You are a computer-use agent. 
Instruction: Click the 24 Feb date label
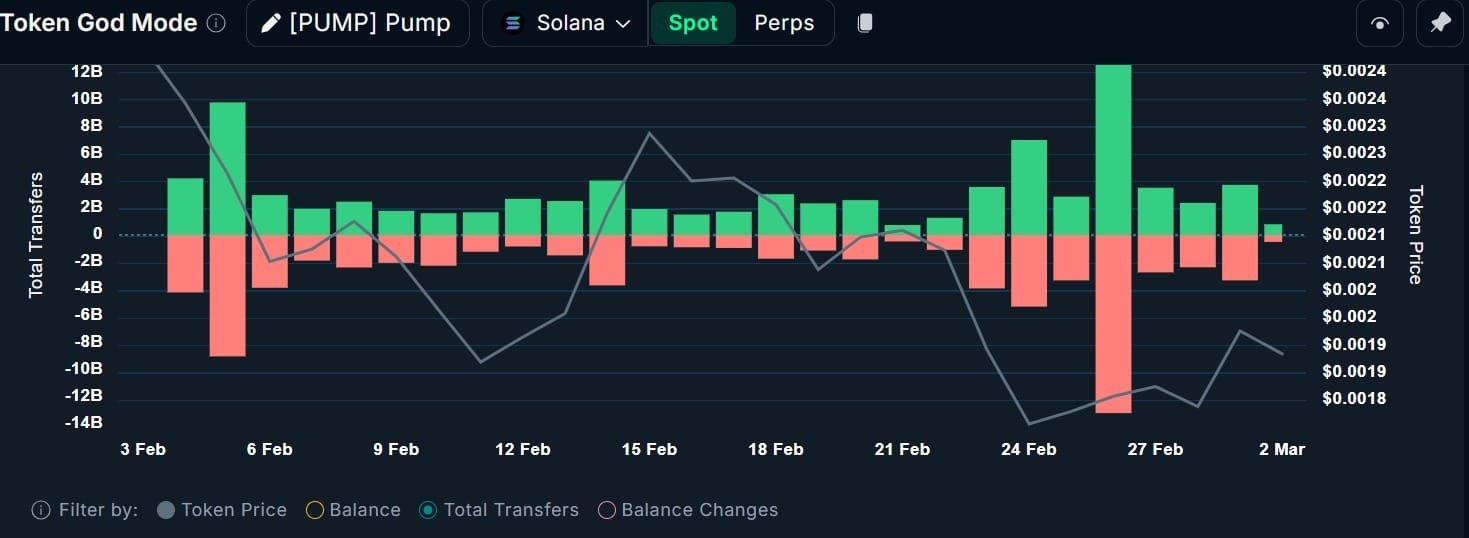coord(1028,449)
